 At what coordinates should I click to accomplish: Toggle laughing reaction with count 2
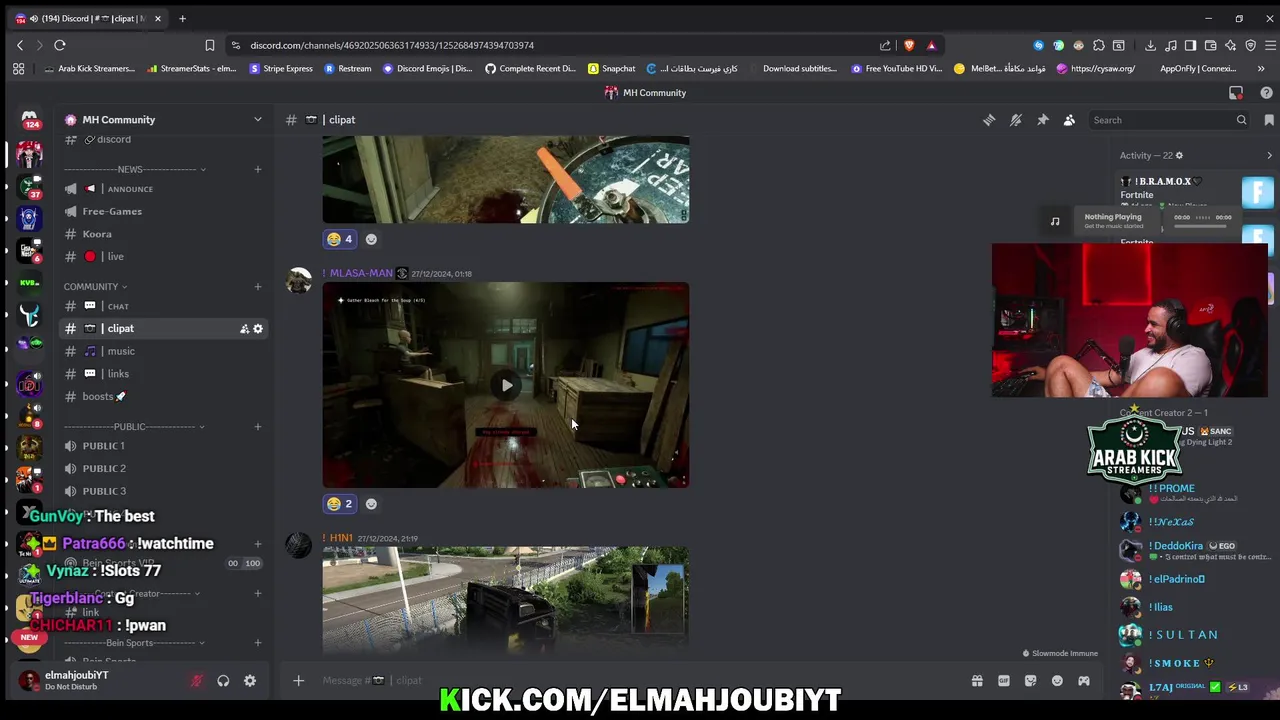point(340,504)
